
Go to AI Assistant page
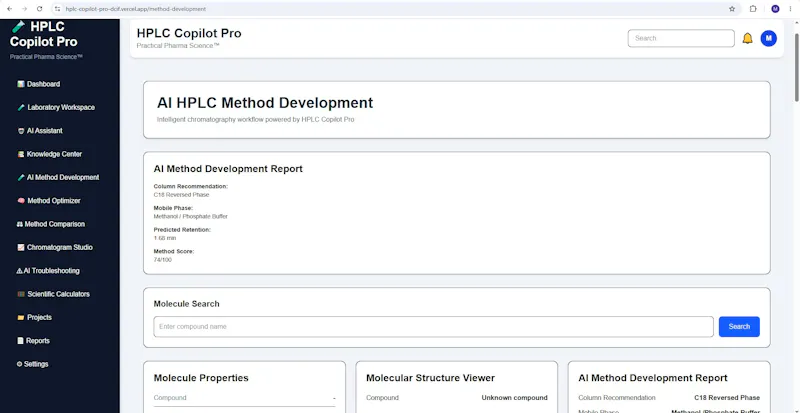pos(40,131)
